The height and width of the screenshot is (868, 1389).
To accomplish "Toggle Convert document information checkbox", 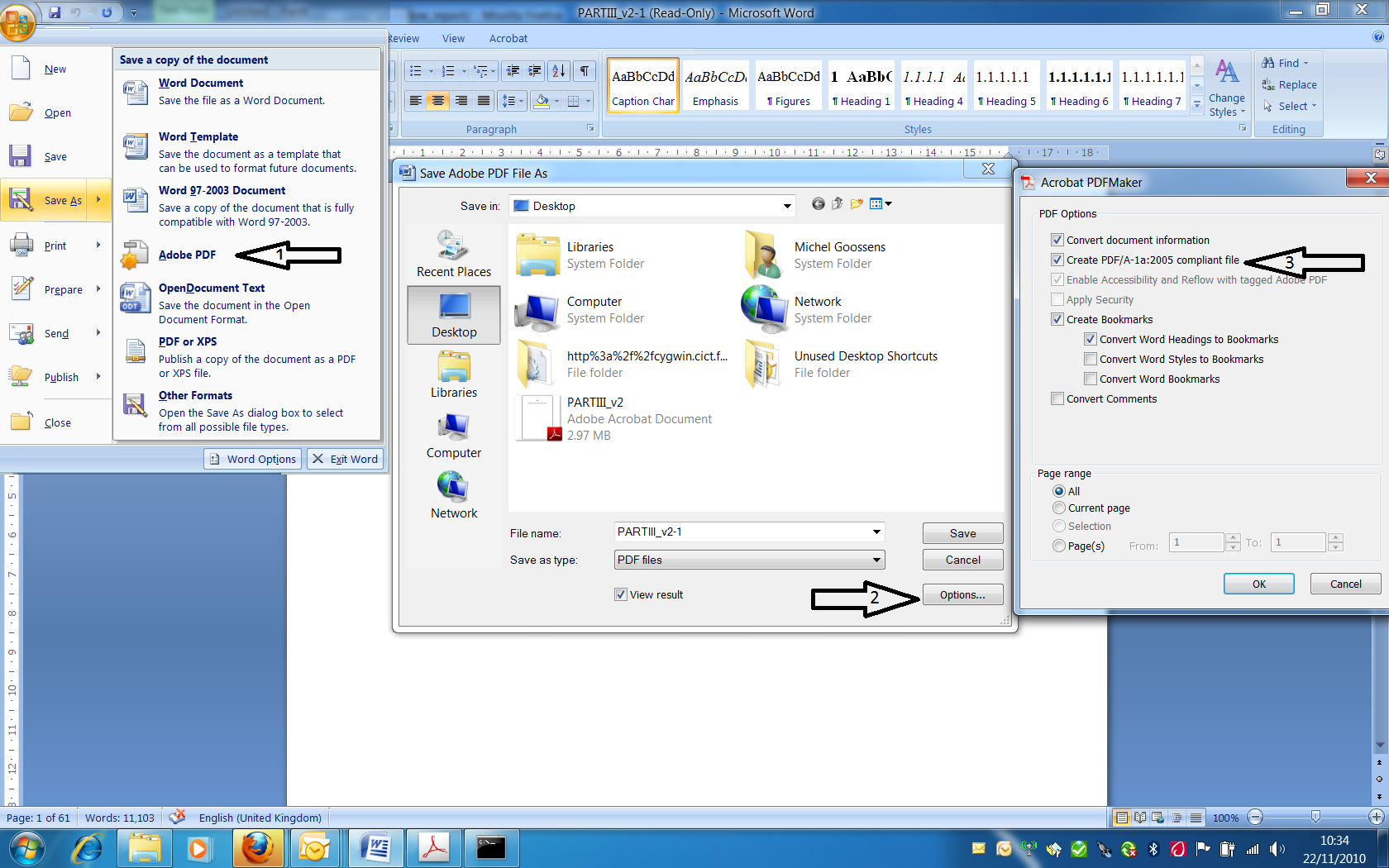I will point(1057,240).
